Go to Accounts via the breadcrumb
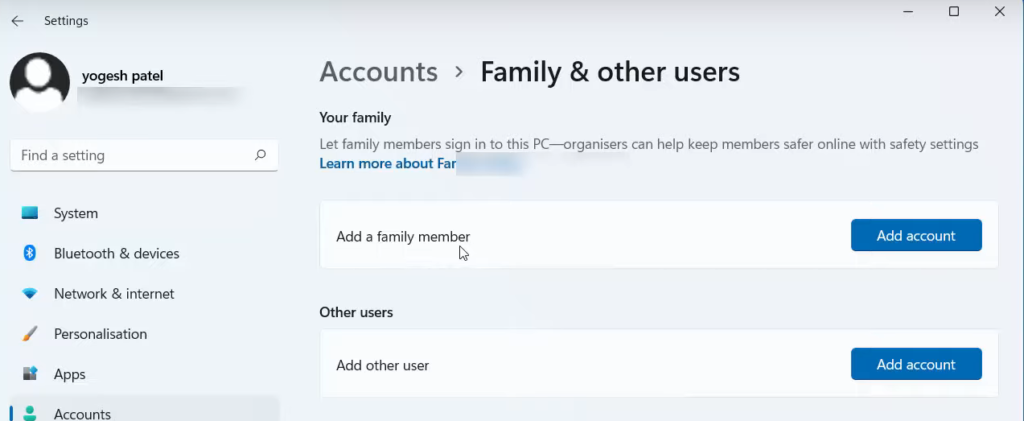Screen dimensions: 1024x421 [x=378, y=72]
